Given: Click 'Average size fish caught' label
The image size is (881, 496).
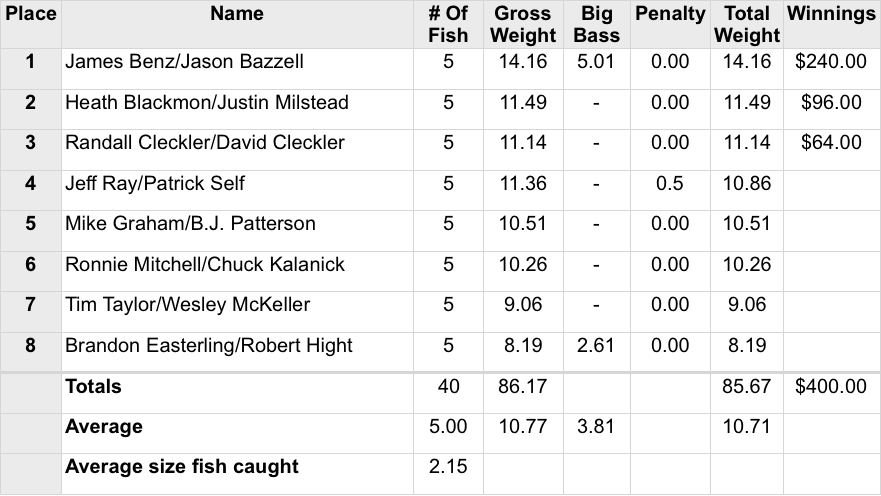Looking at the screenshot, I should coord(182,467).
